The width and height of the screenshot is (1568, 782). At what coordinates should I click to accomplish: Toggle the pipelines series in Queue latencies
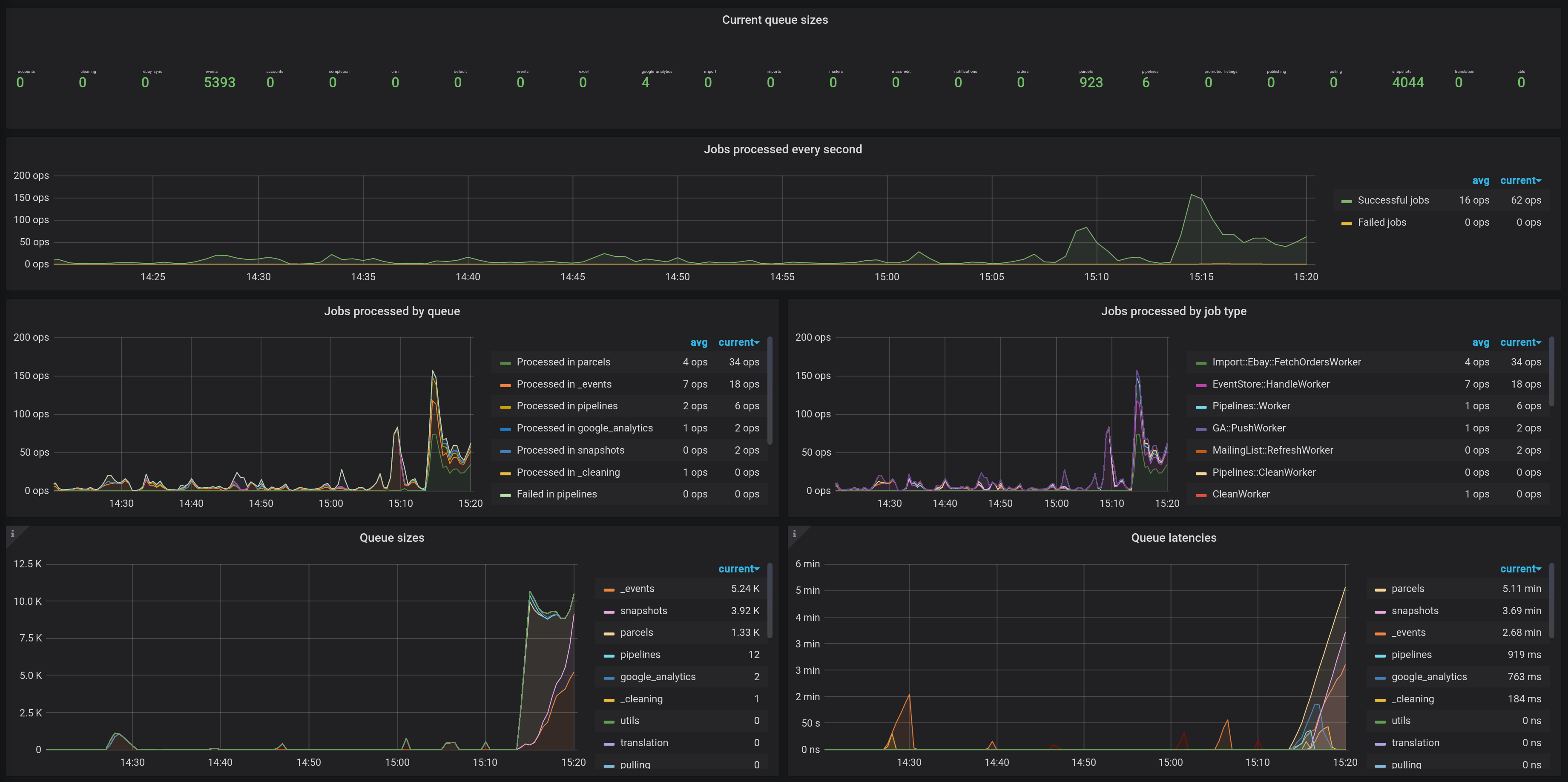click(x=1411, y=655)
